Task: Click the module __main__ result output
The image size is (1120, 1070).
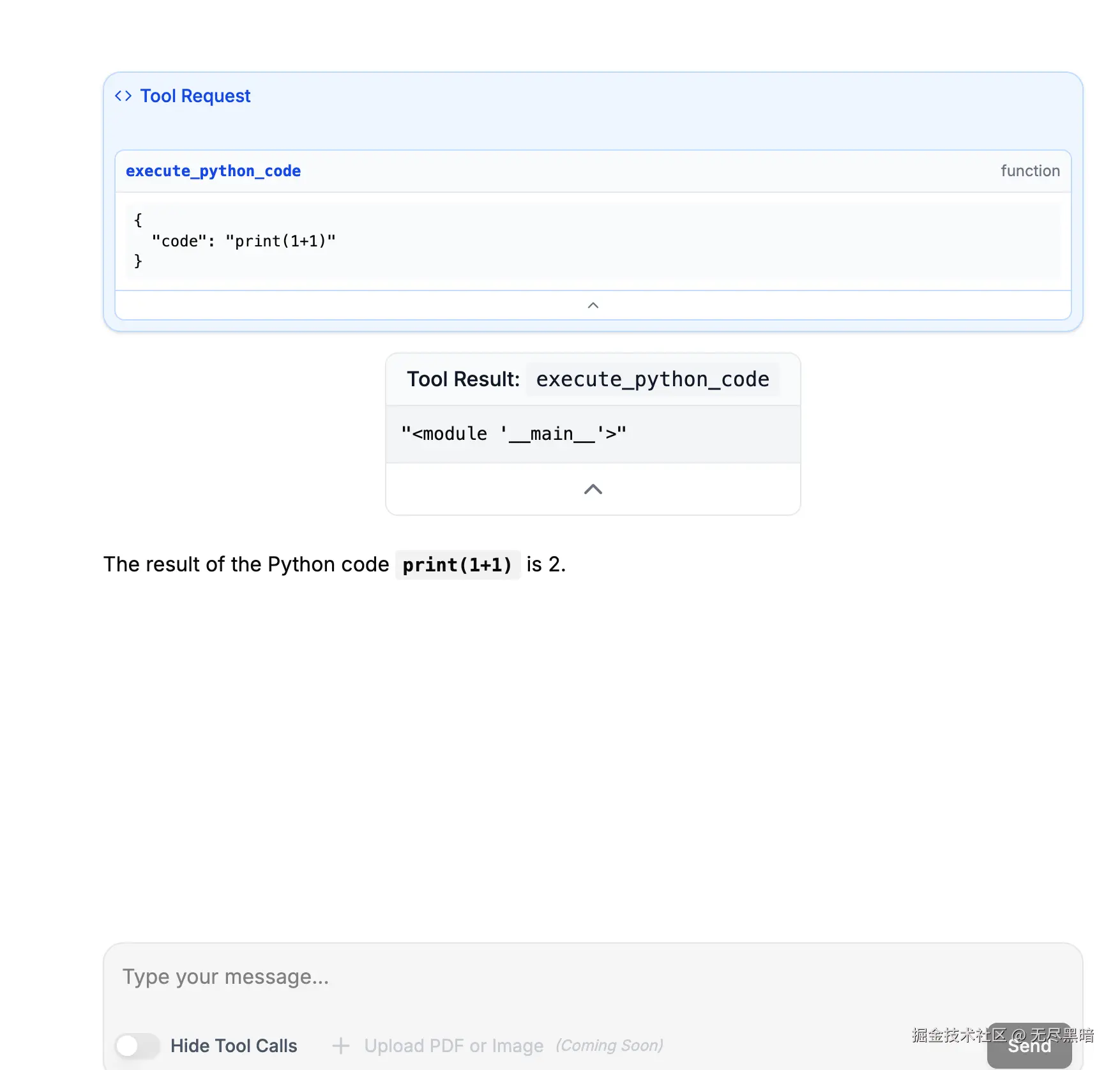Action: [x=513, y=434]
